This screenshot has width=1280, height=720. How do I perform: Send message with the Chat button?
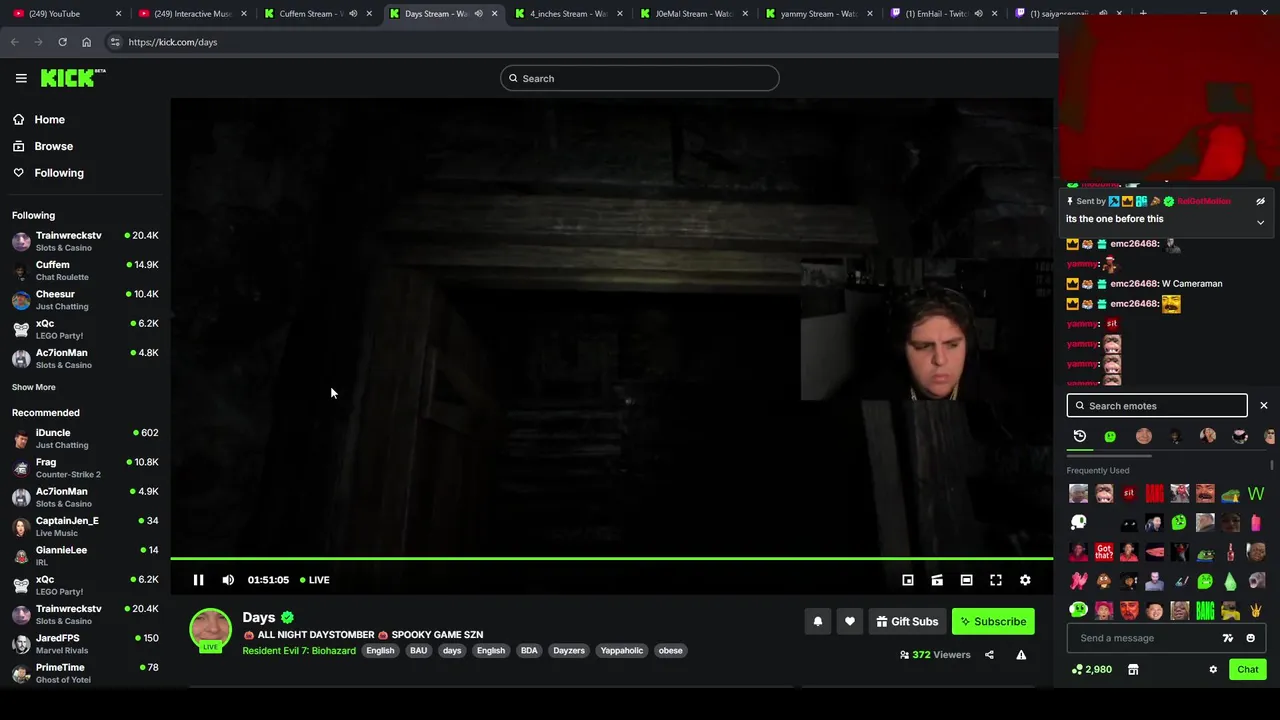click(x=1248, y=670)
